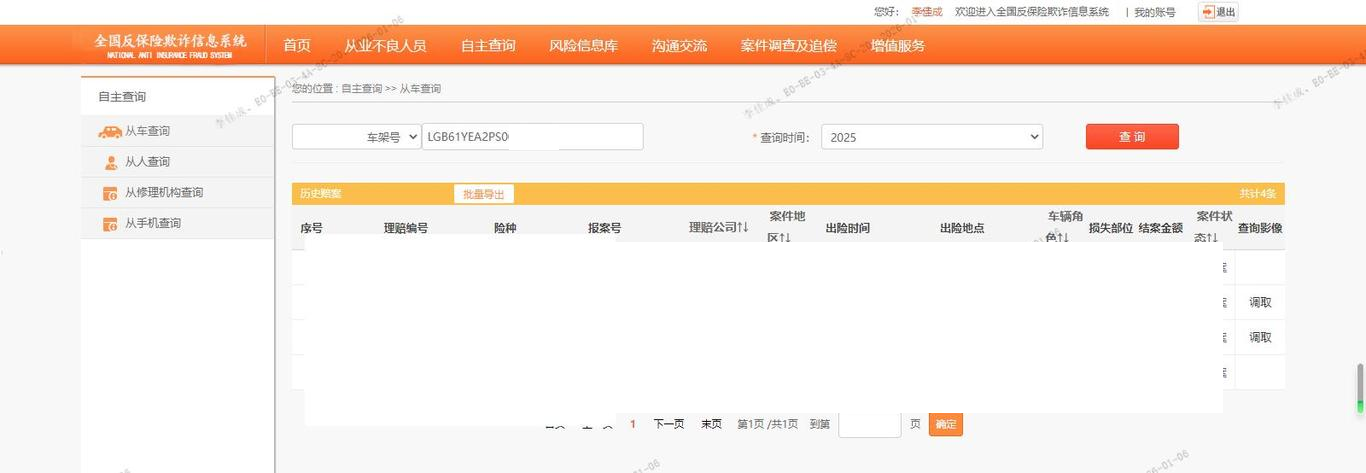The image size is (1366, 473).
Task: Open the 车架号 search type dropdown
Action: click(x=356, y=137)
